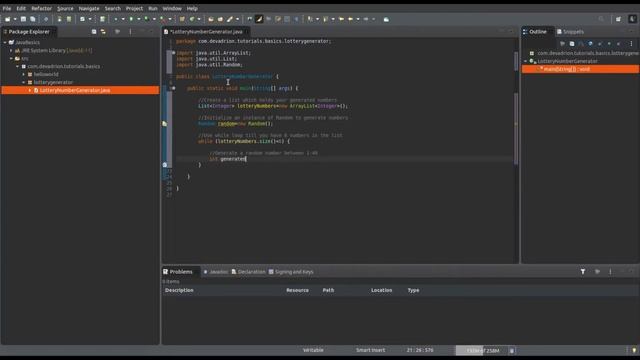Image resolution: width=640 pixels, height=360 pixels.
Task: Click the heap status memory bar
Action: 482,350
